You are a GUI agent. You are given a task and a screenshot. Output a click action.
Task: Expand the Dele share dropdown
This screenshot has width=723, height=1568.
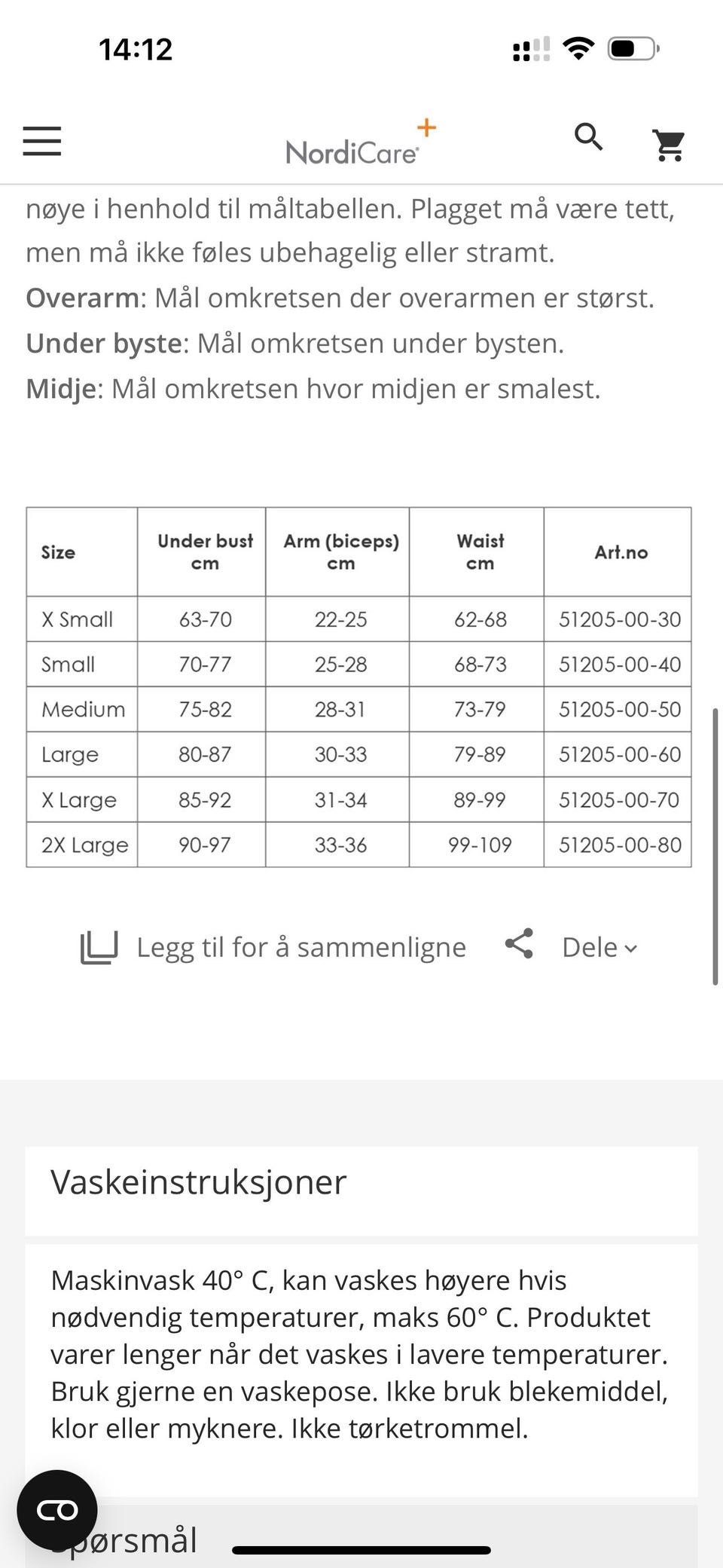(599, 947)
